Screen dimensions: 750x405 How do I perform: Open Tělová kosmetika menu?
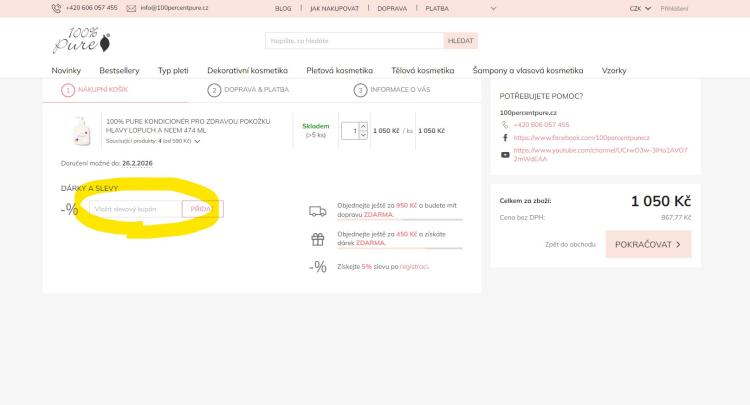(423, 70)
